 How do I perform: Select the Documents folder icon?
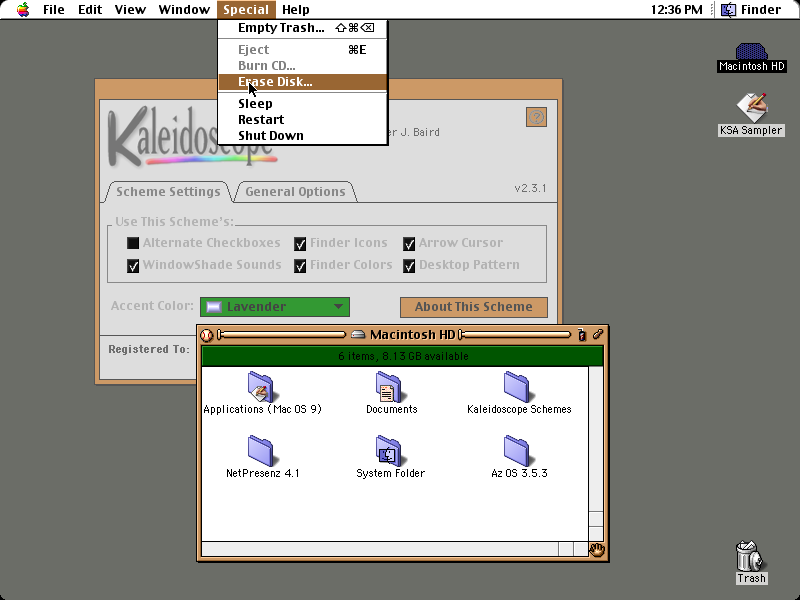pos(389,387)
